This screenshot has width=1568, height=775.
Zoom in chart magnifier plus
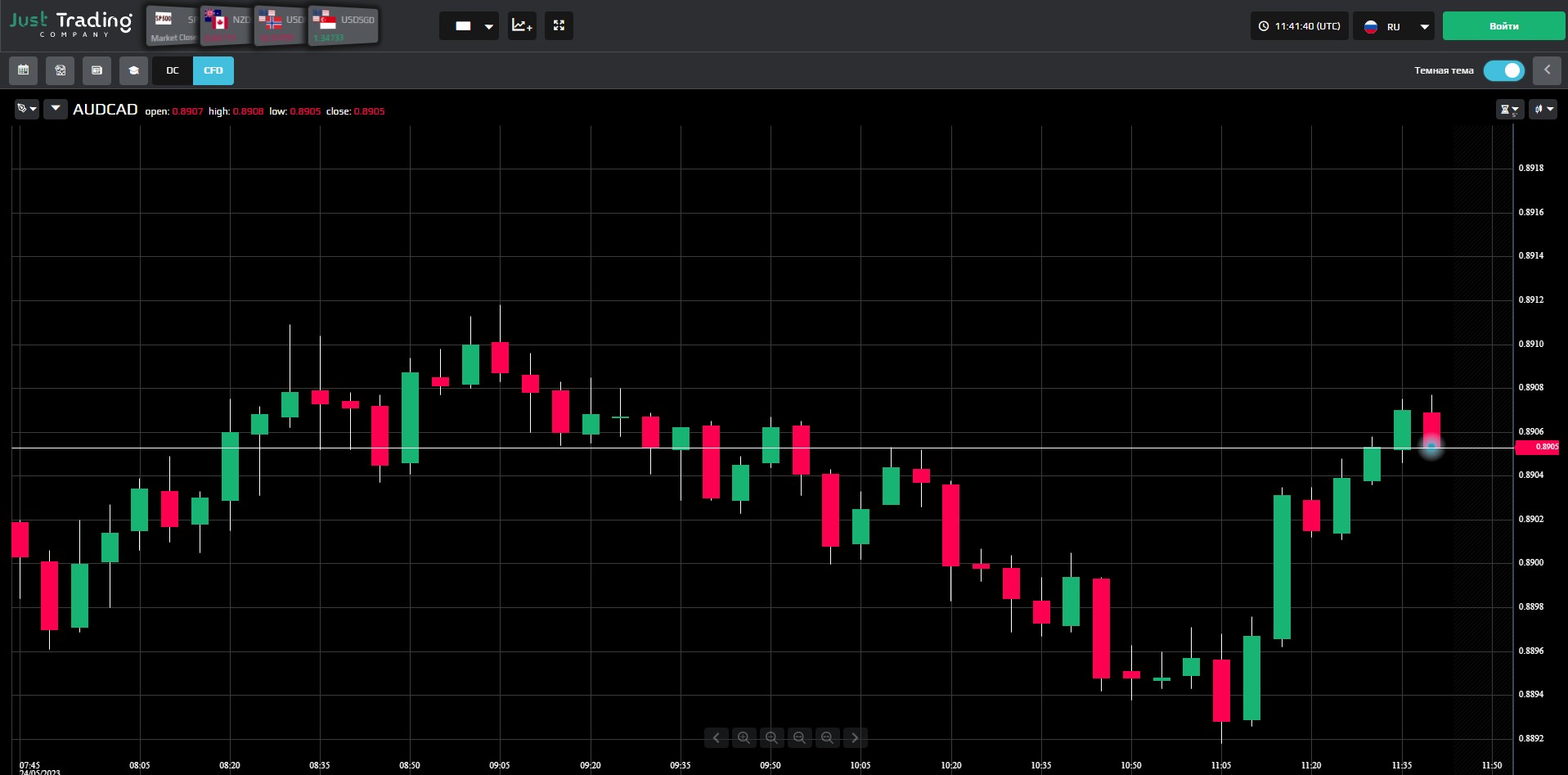[x=744, y=737]
